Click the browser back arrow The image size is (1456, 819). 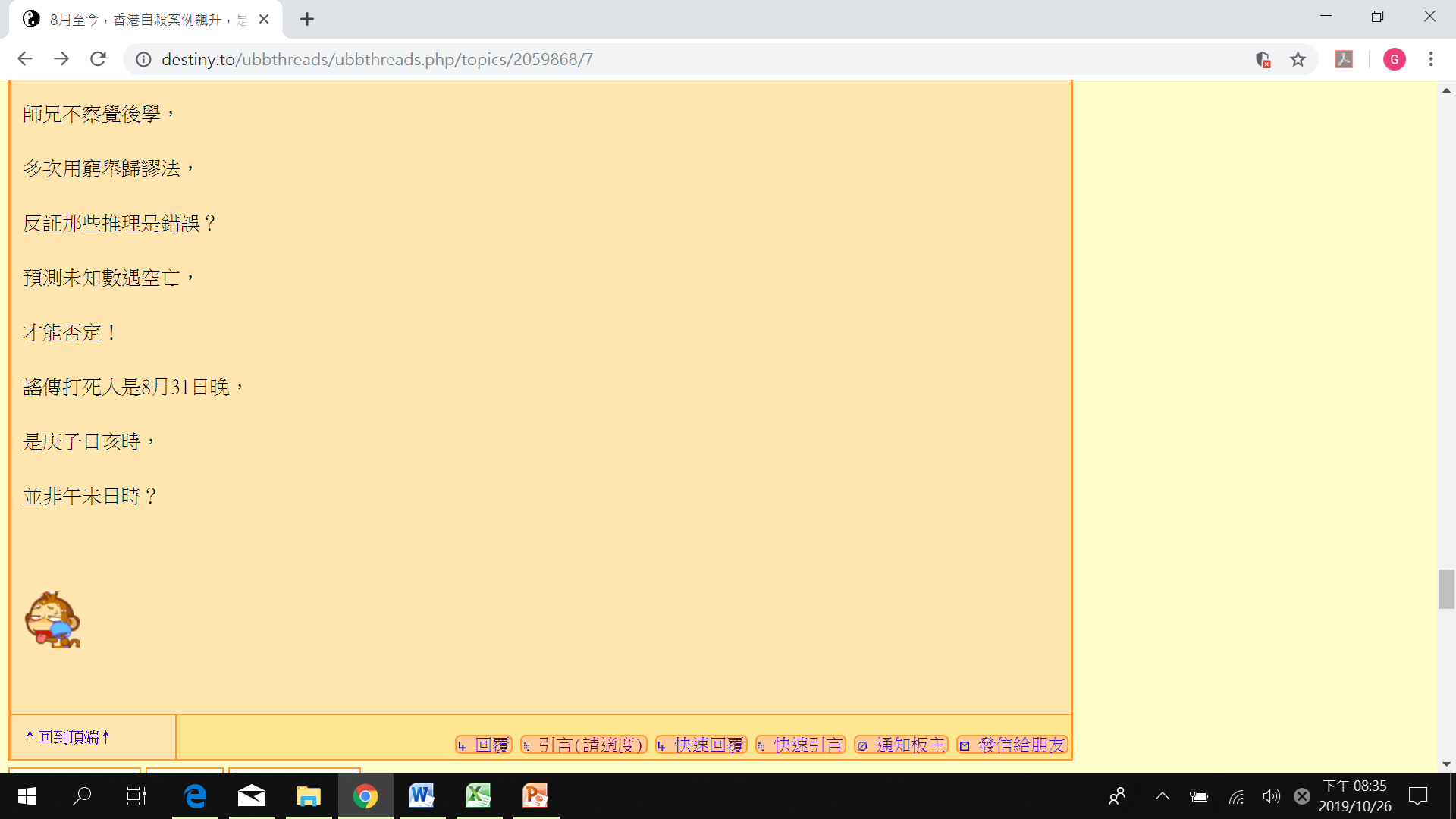click(x=24, y=59)
